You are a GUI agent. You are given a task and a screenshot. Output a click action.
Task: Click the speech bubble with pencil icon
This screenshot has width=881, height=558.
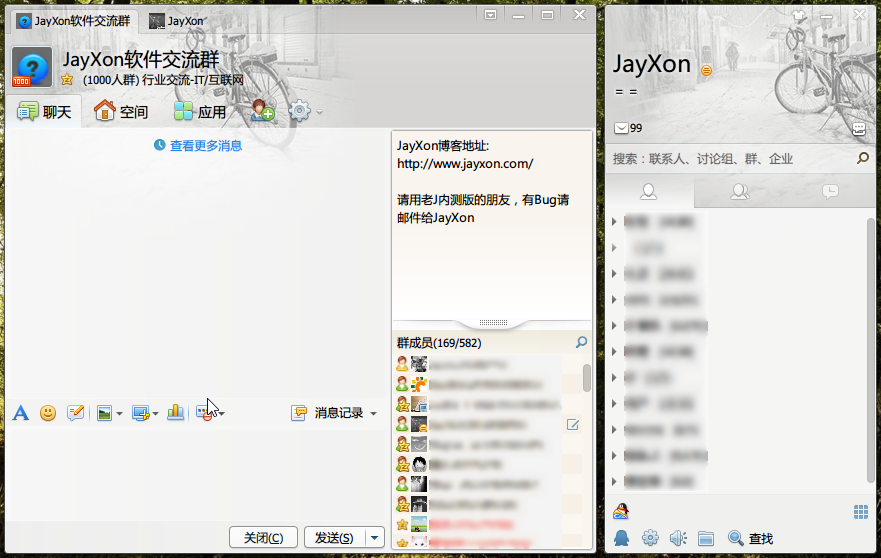(75, 413)
